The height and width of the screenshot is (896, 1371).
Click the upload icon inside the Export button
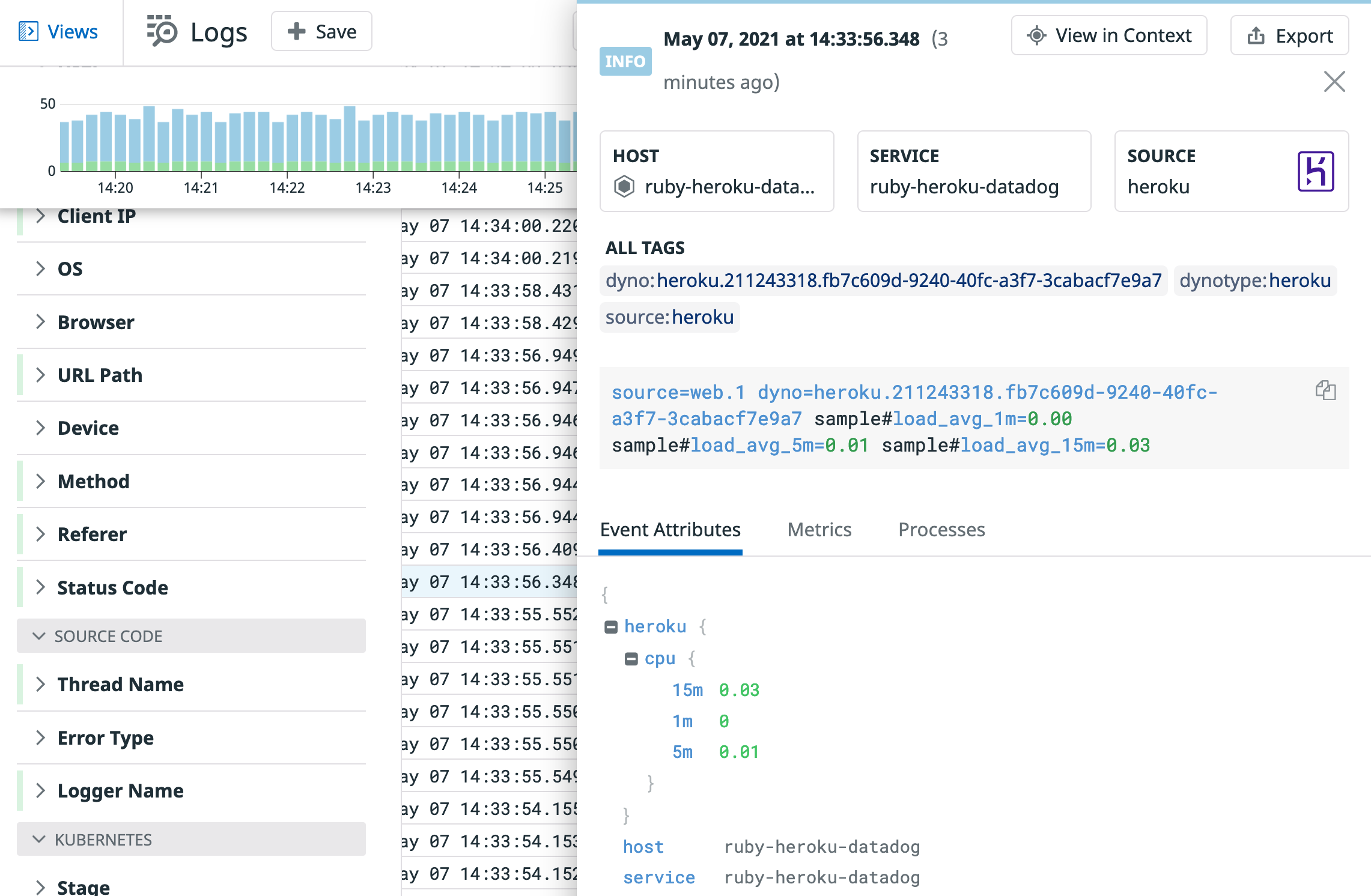[1255, 35]
